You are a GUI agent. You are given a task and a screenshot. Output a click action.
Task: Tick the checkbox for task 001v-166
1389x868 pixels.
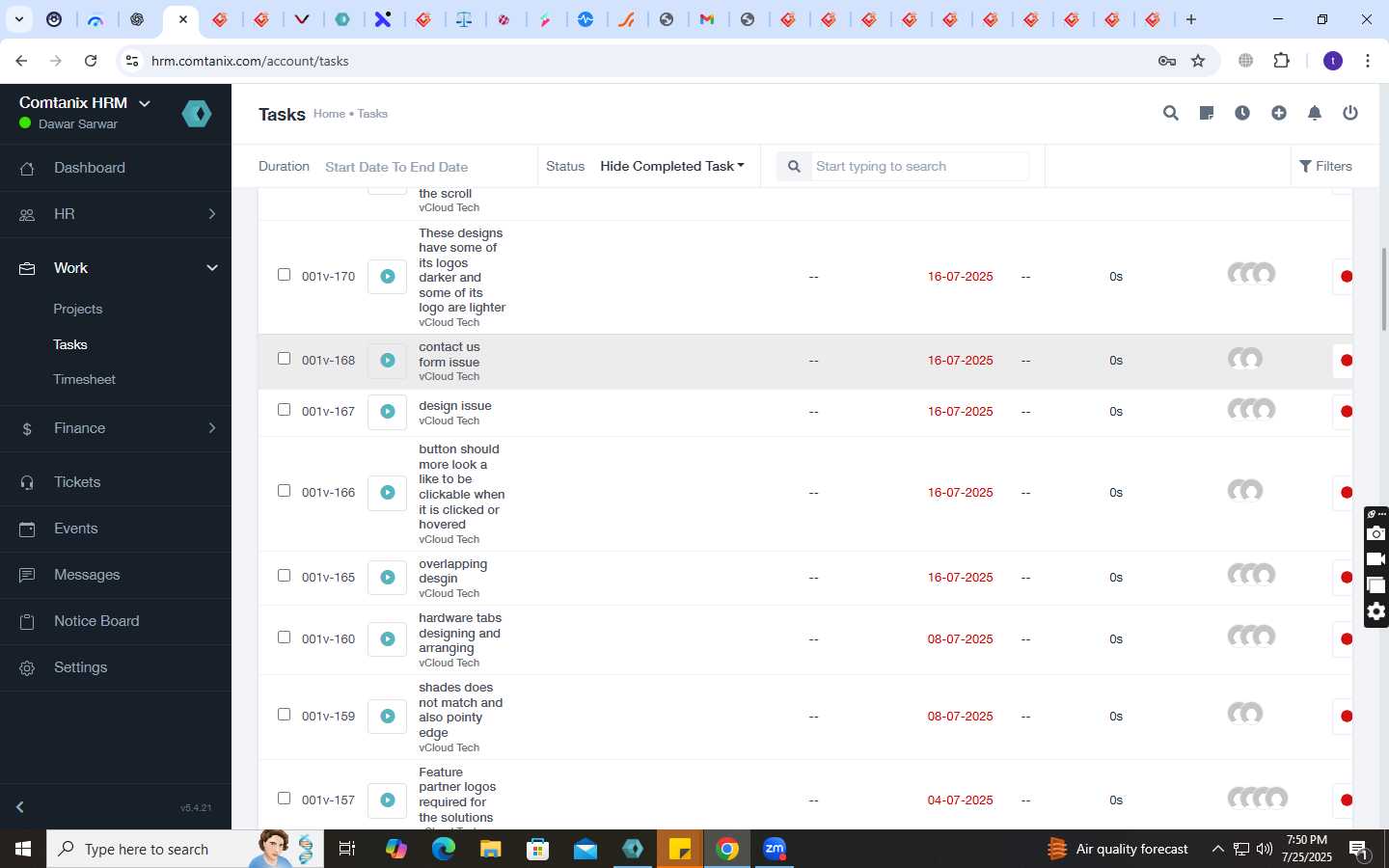(284, 491)
